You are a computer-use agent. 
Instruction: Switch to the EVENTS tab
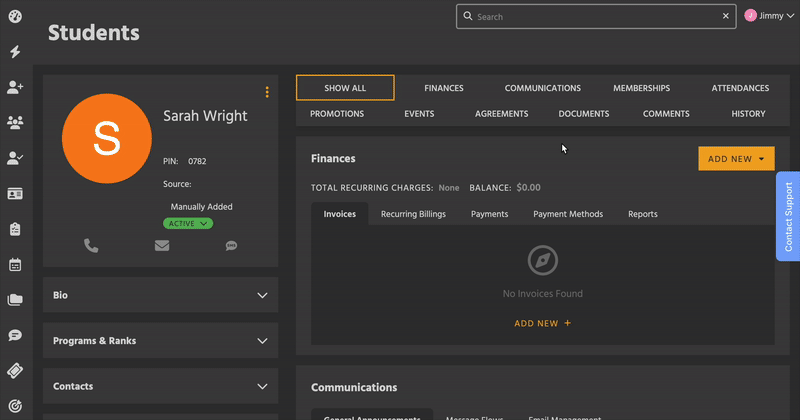(419, 114)
